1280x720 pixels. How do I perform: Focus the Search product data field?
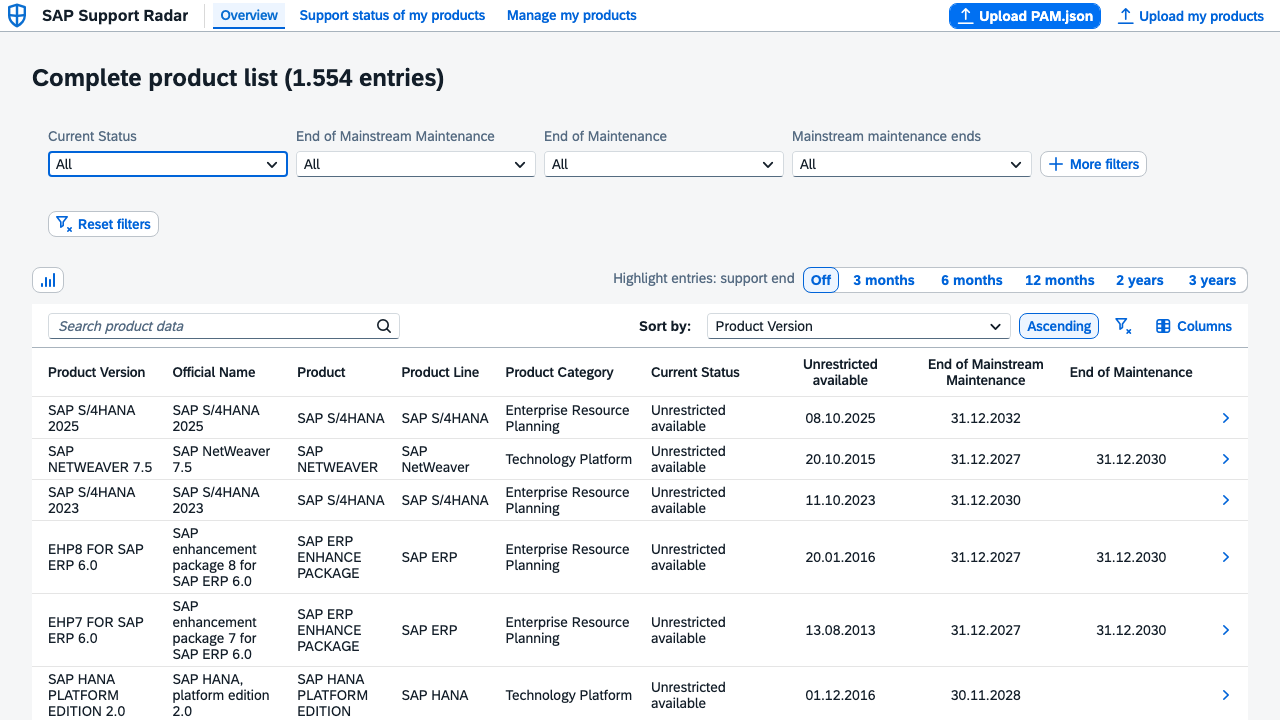tap(224, 326)
